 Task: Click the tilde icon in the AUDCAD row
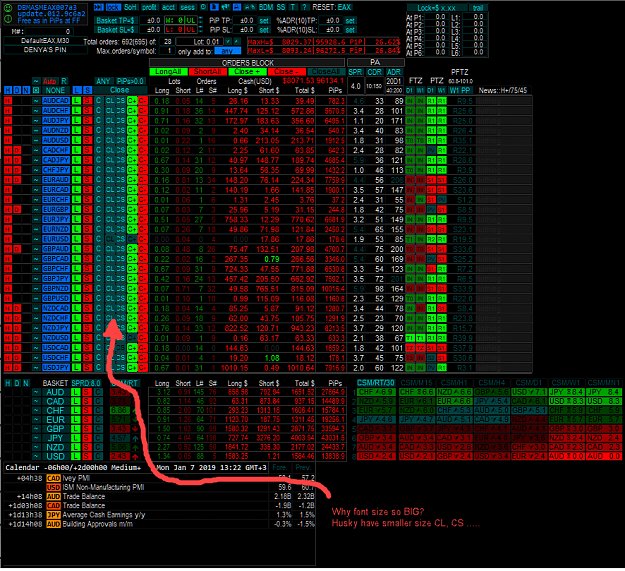[36, 101]
